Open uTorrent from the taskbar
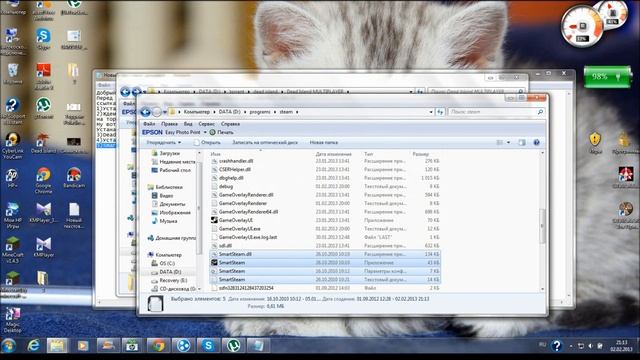 (233, 346)
